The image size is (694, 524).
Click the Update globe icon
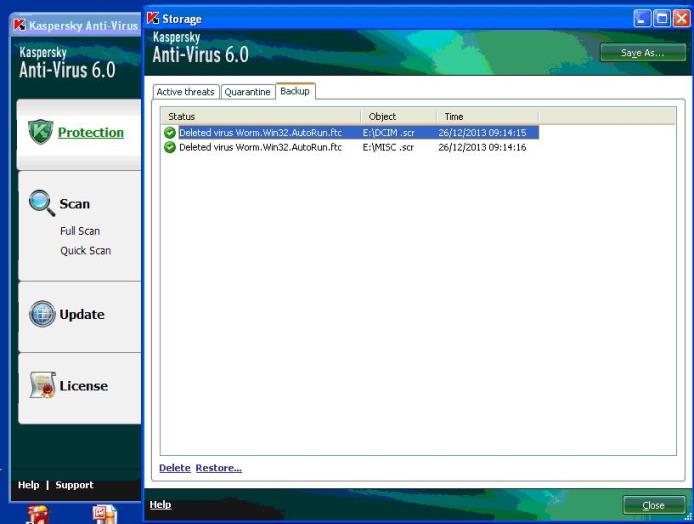point(42,314)
